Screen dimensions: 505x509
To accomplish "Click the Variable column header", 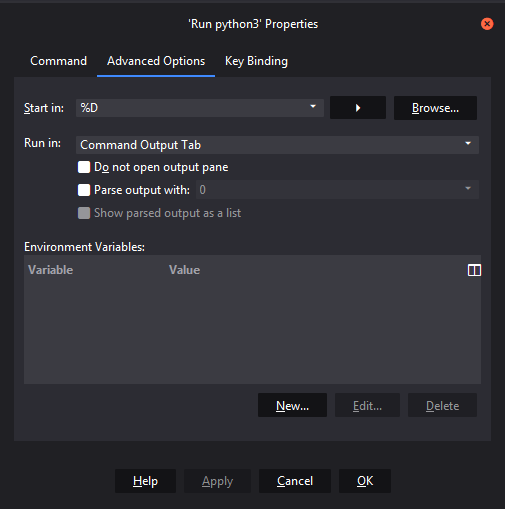I will click(x=51, y=270).
